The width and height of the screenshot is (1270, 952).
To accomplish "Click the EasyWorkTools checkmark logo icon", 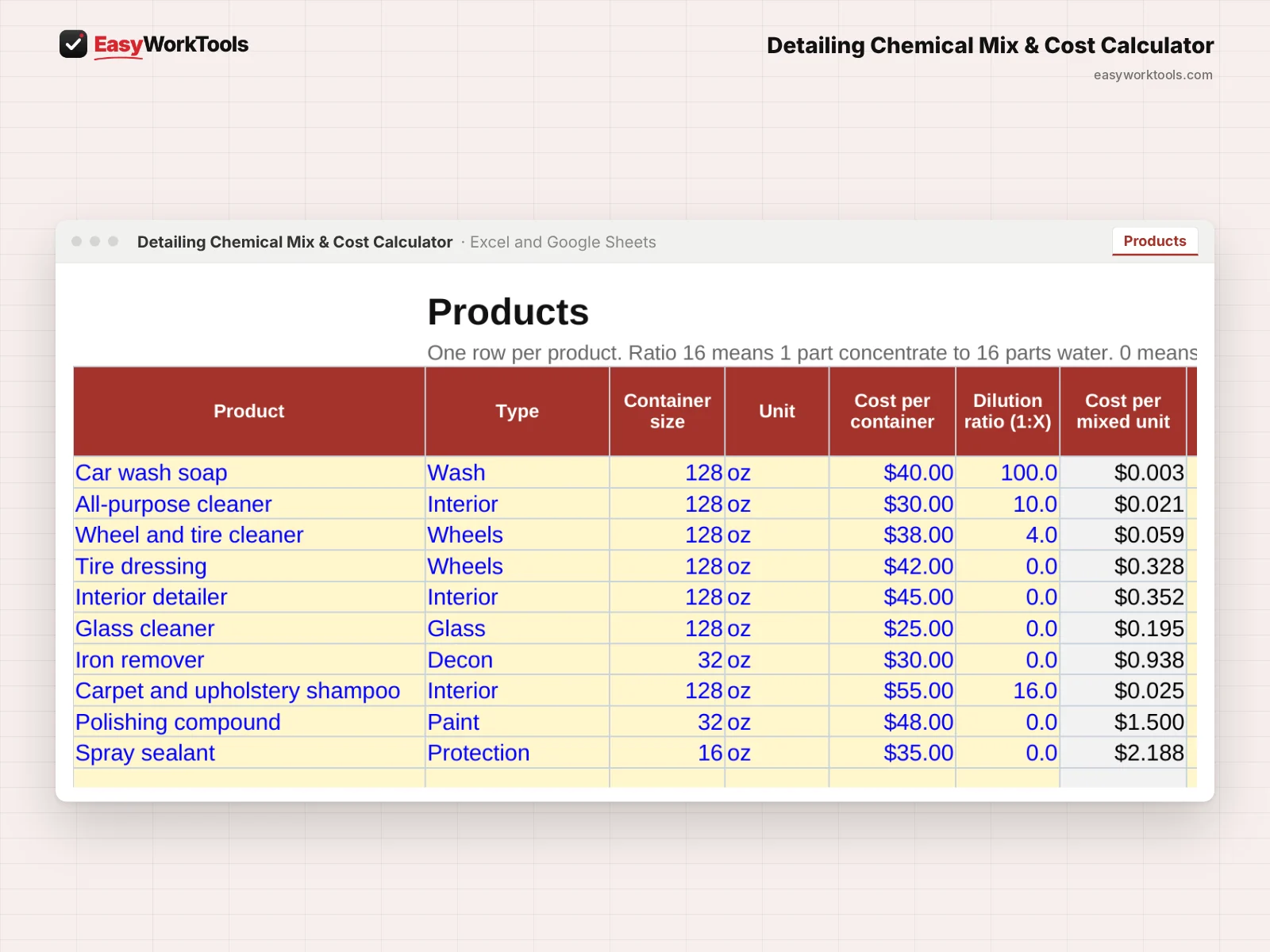I will point(73,44).
